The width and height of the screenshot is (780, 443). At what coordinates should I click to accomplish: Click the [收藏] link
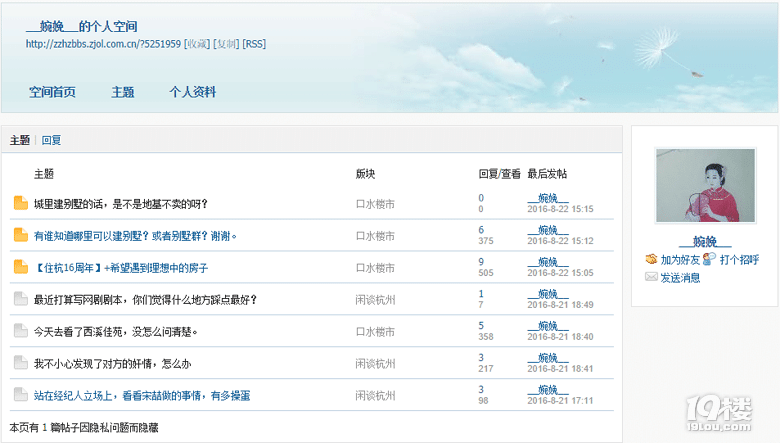[x=197, y=44]
